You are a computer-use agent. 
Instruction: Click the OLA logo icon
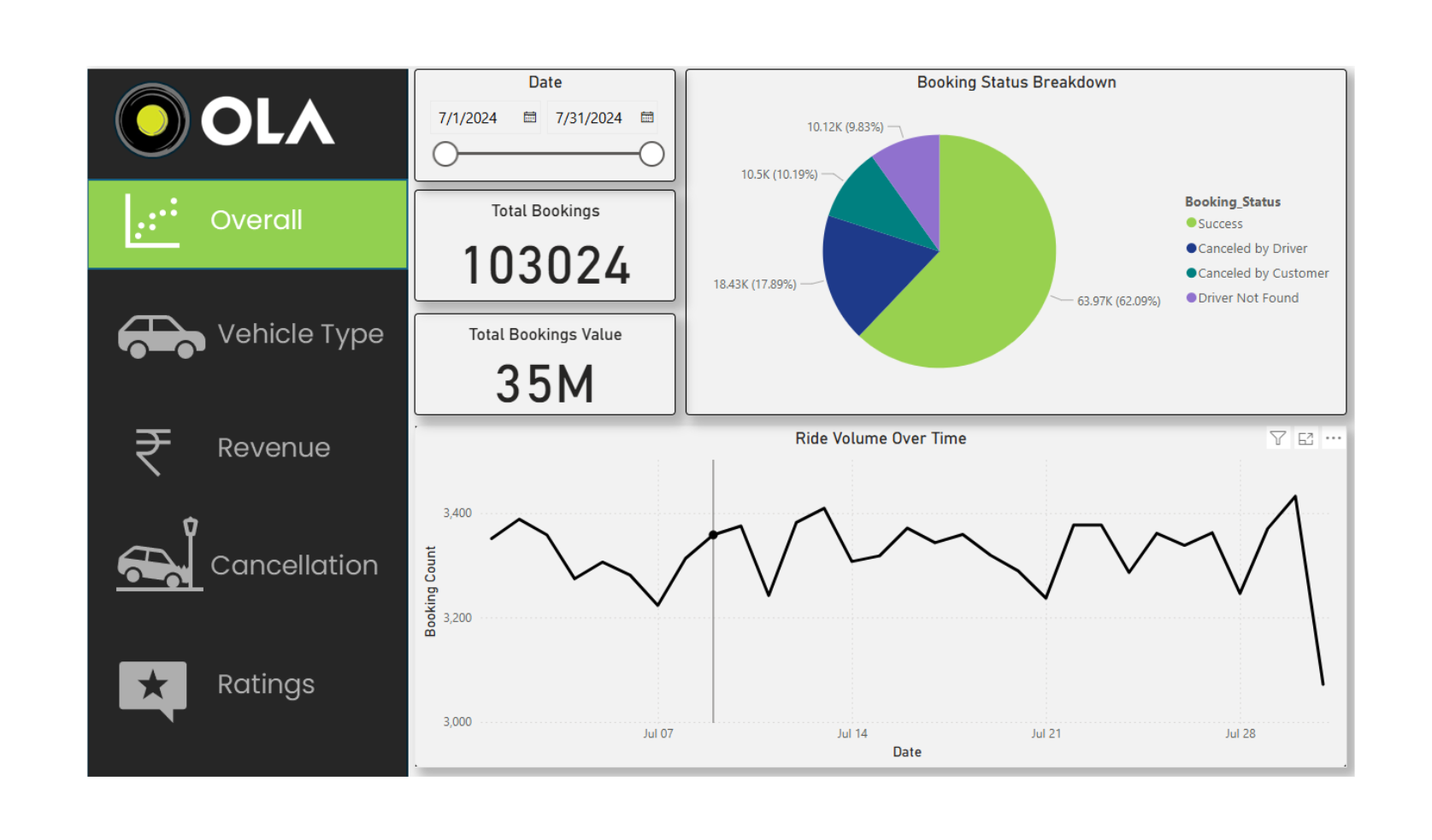152,120
